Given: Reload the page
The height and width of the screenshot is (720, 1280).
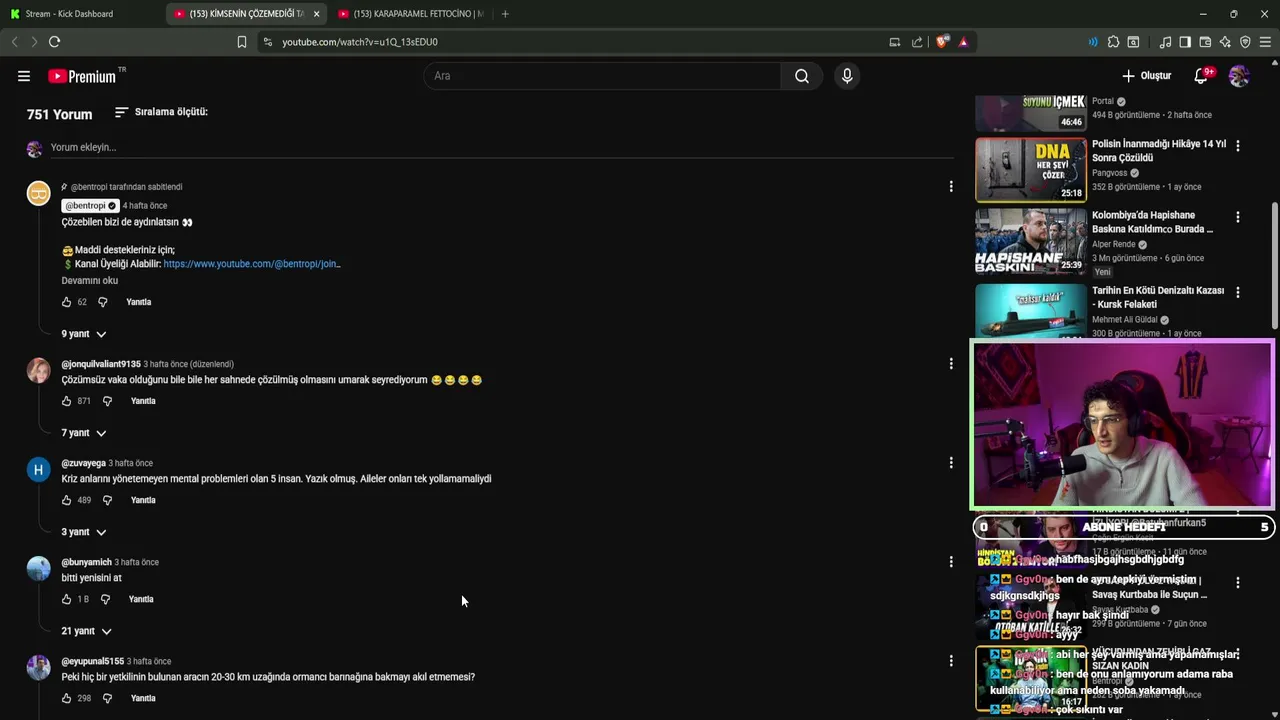Looking at the screenshot, I should pos(54,42).
